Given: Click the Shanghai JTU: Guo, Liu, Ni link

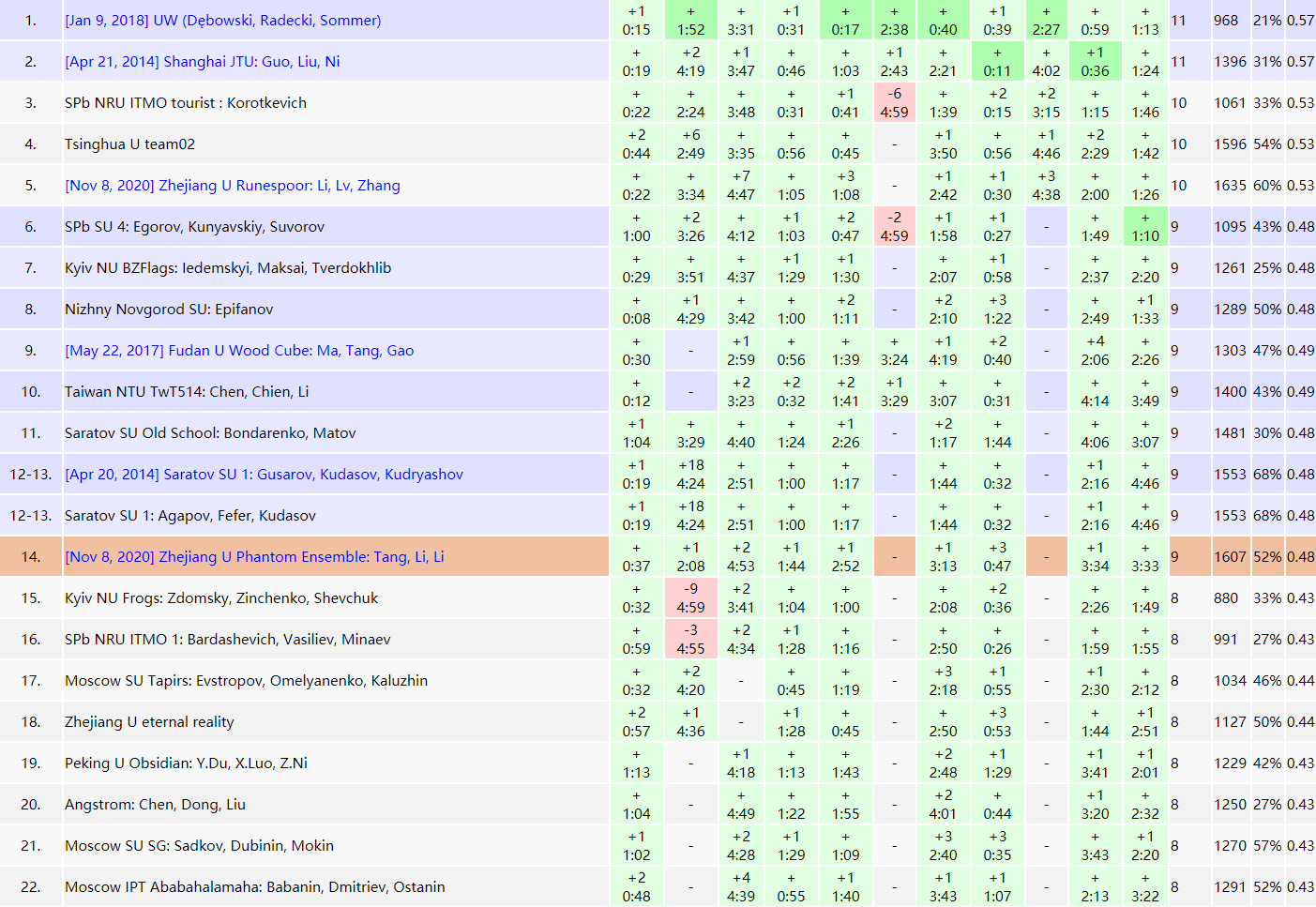Looking at the screenshot, I should pos(202,62).
